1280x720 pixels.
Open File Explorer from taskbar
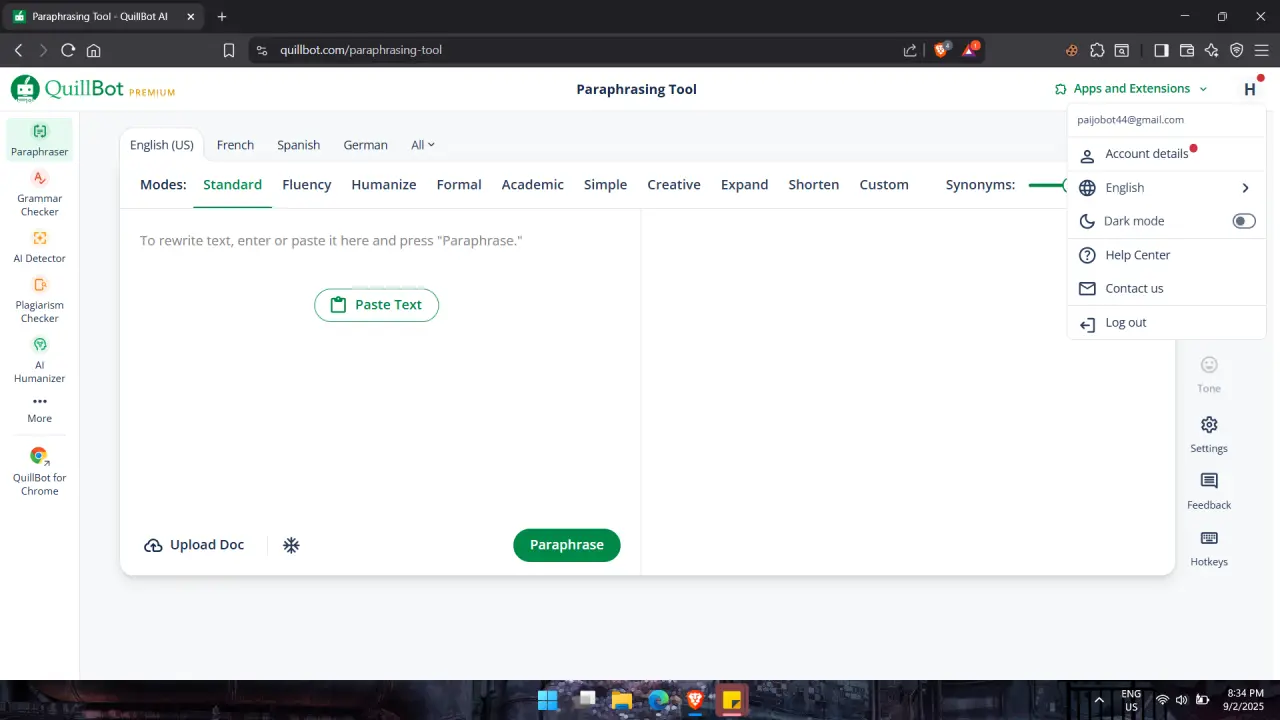point(621,700)
